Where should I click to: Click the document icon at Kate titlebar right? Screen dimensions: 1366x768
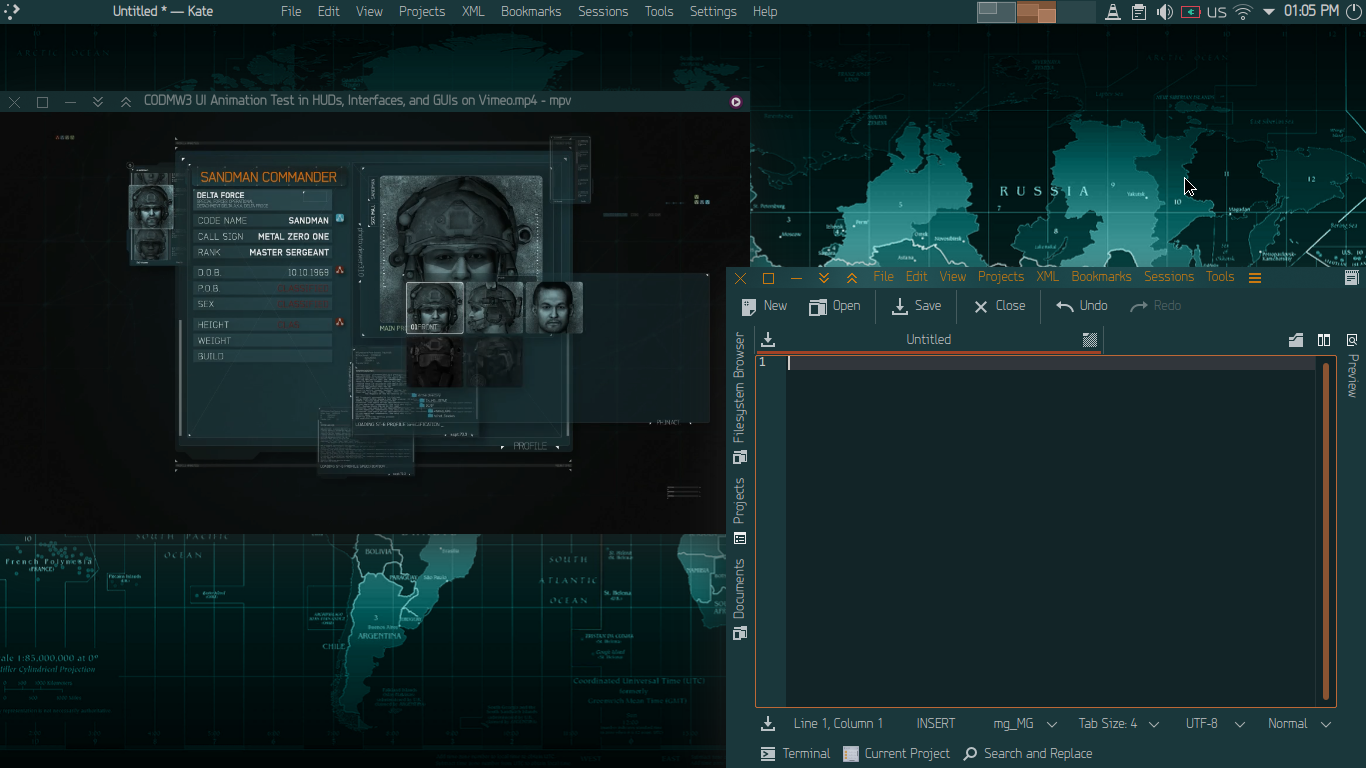(x=1352, y=278)
